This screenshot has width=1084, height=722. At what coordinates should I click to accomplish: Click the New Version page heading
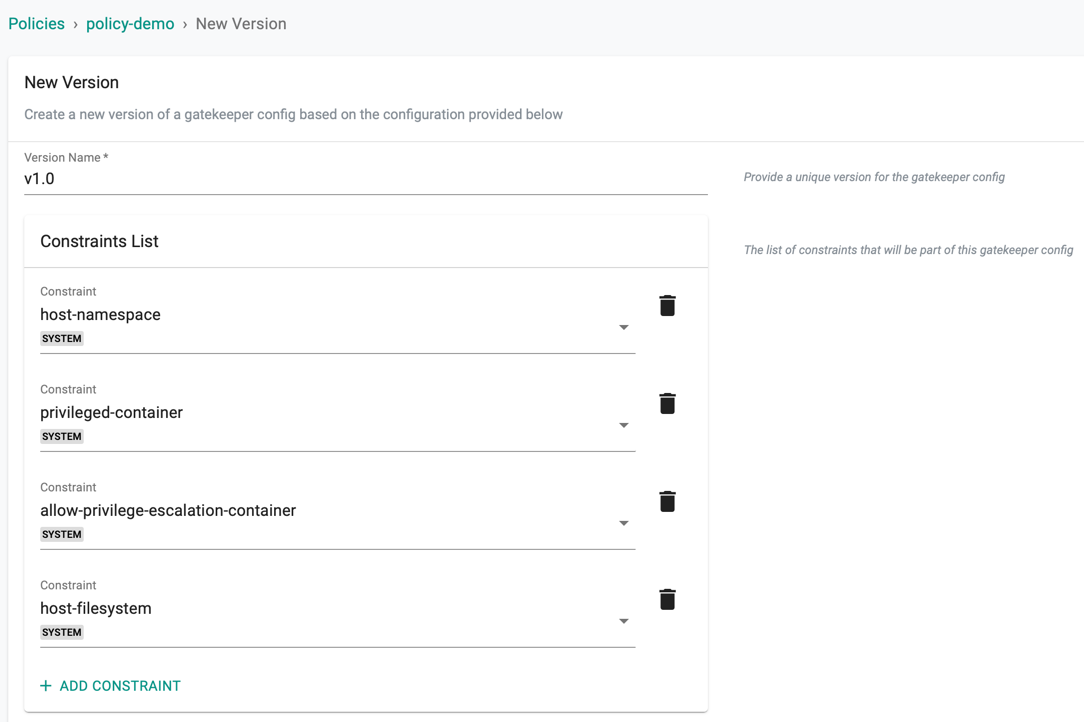tap(71, 82)
